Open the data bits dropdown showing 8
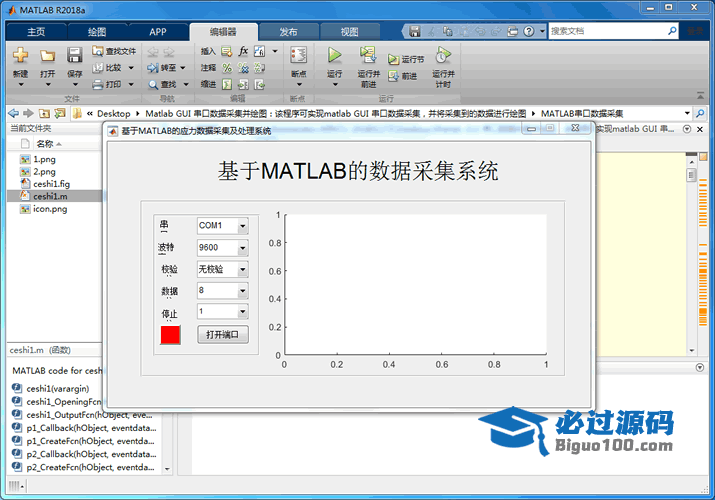Image resolution: width=715 pixels, height=500 pixels. click(x=243, y=291)
